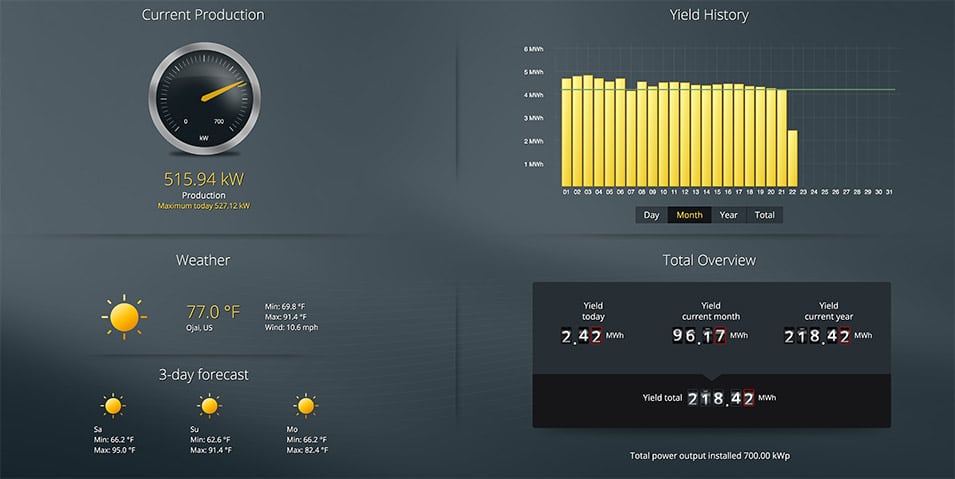Select Saturday's forecast sun icon

(x=113, y=405)
